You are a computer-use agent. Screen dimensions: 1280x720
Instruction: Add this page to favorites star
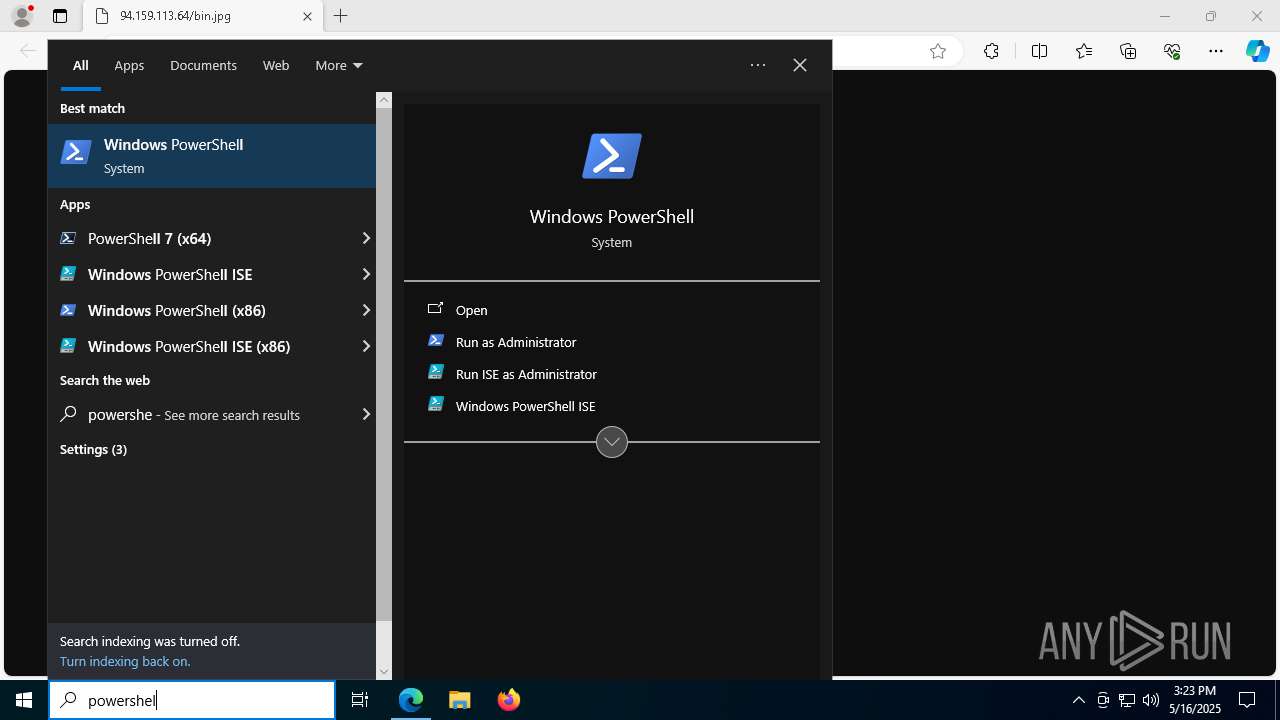pyautogui.click(x=937, y=52)
